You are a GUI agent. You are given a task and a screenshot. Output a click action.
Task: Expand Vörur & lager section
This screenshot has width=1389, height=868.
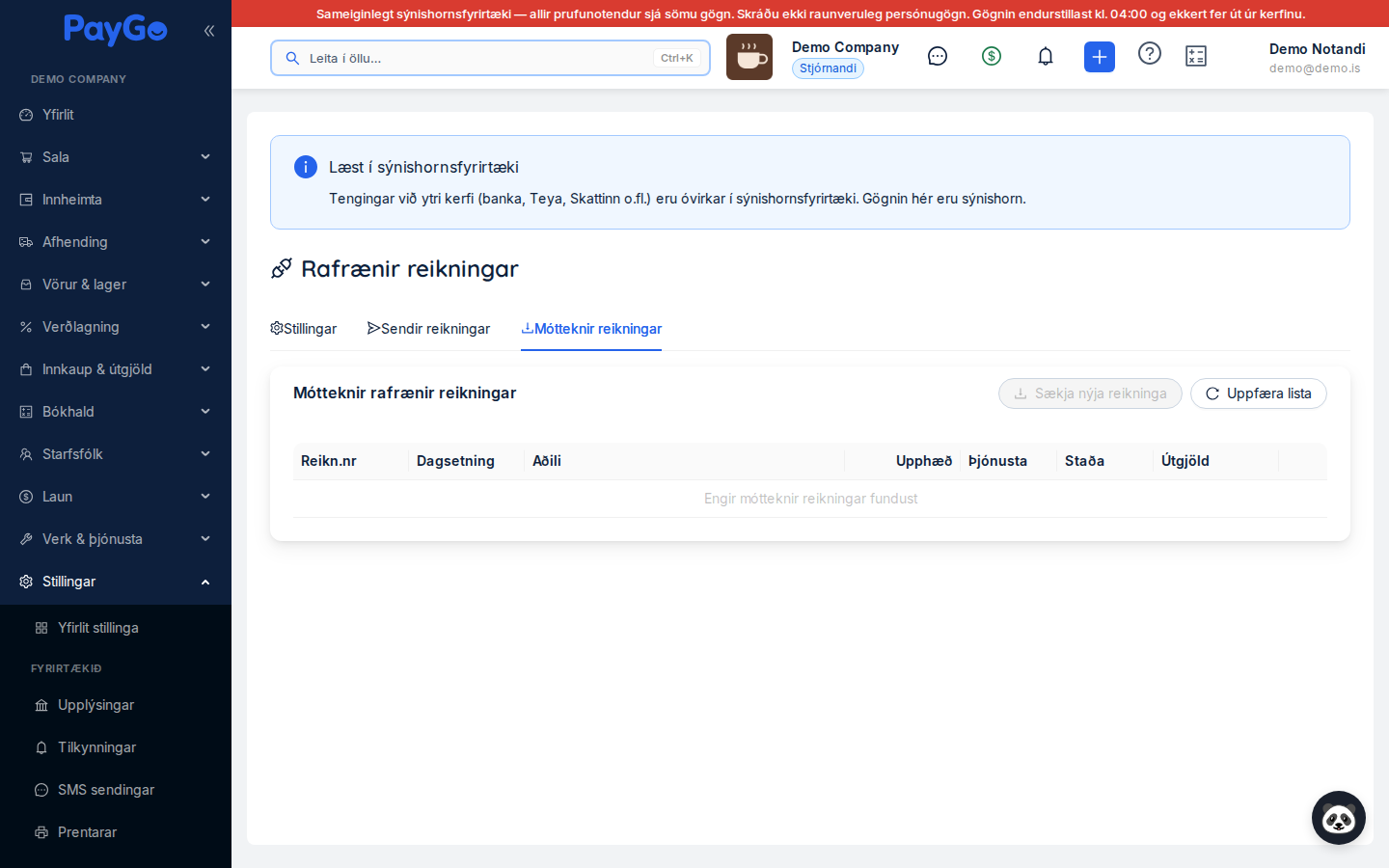tap(116, 285)
